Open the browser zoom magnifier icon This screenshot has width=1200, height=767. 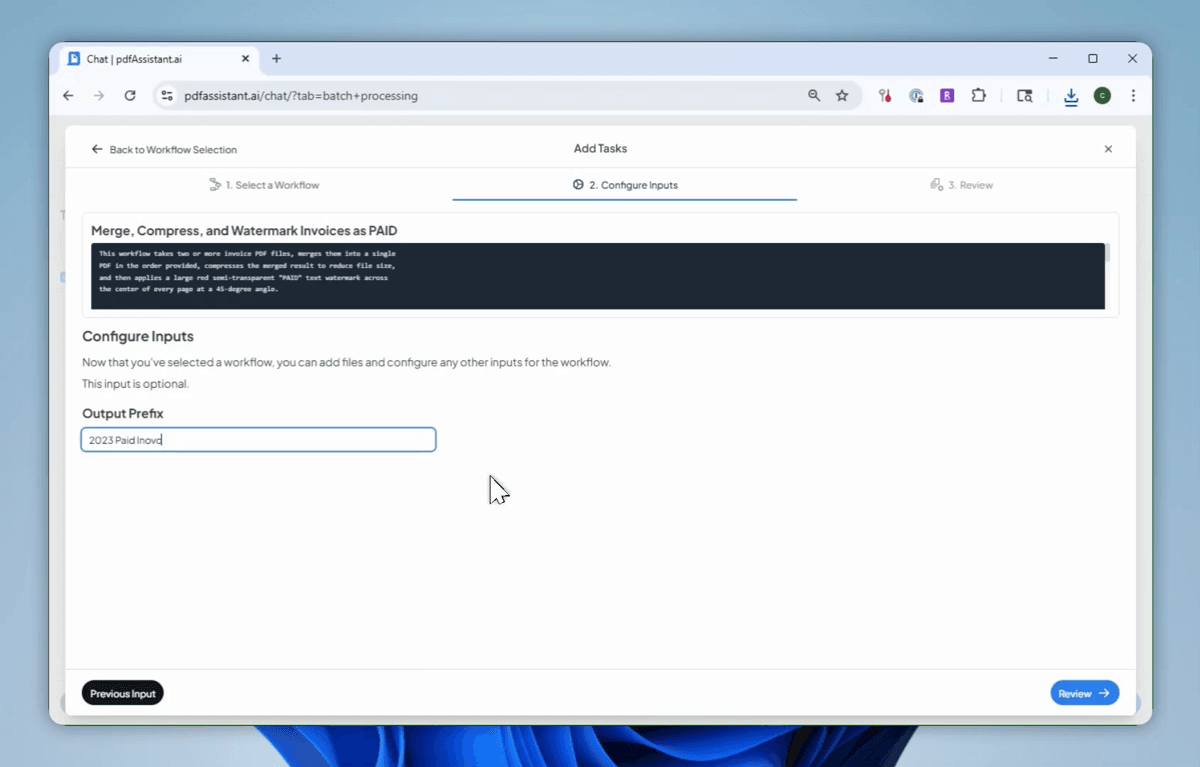pyautogui.click(x=814, y=96)
